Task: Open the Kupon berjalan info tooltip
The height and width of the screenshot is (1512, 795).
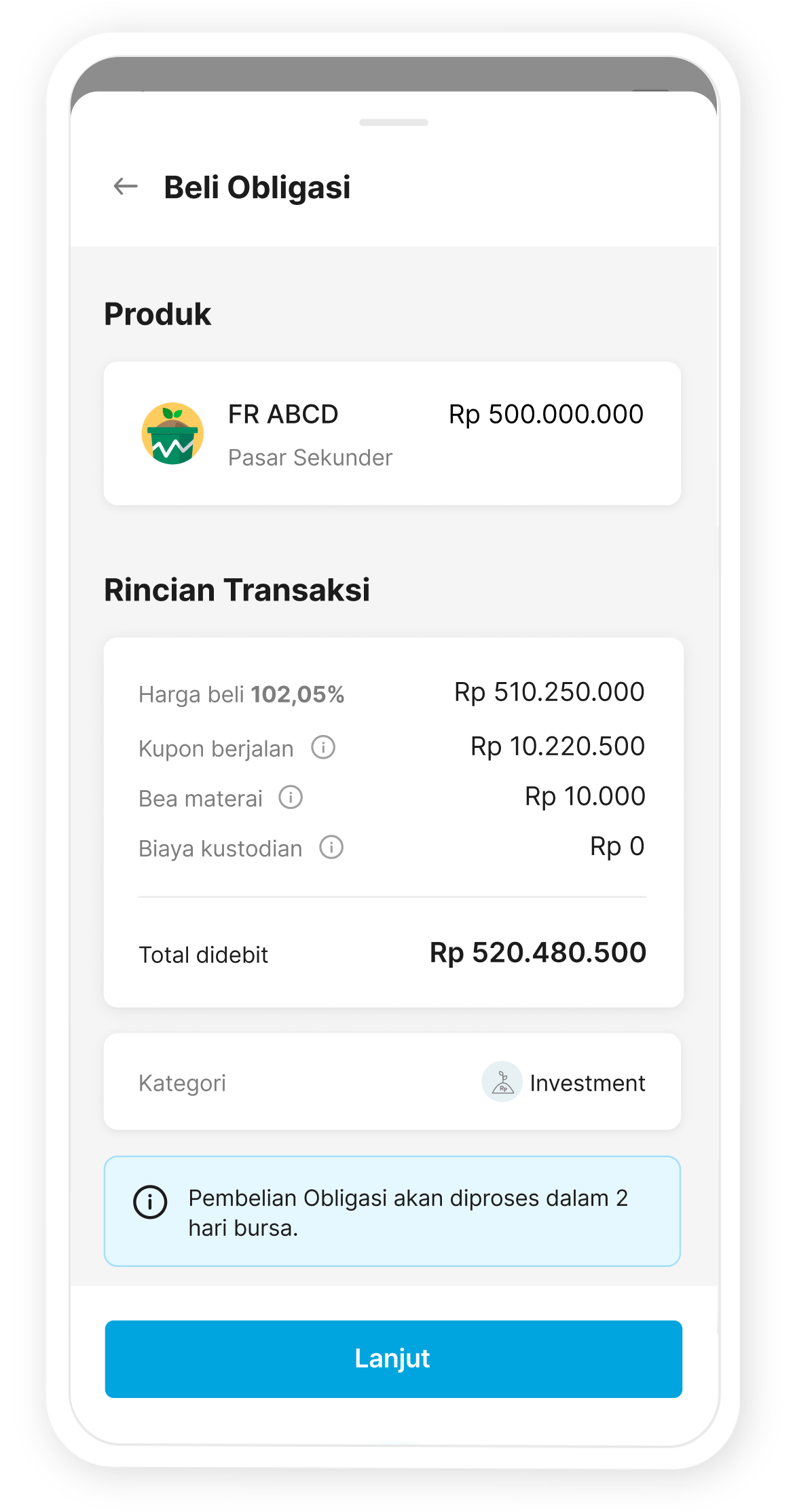Action: 323,747
